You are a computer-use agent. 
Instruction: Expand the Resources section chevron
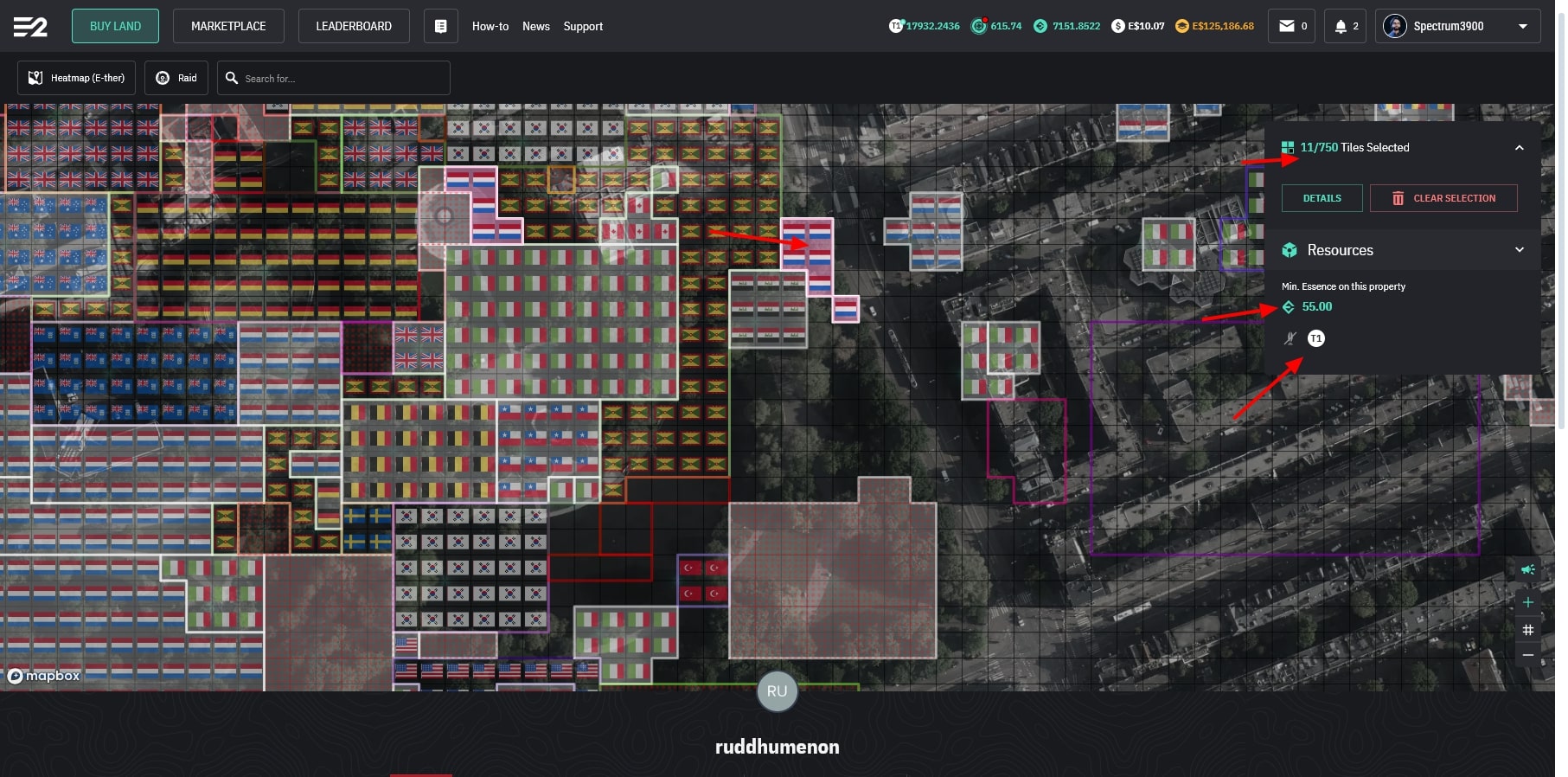[1519, 250]
